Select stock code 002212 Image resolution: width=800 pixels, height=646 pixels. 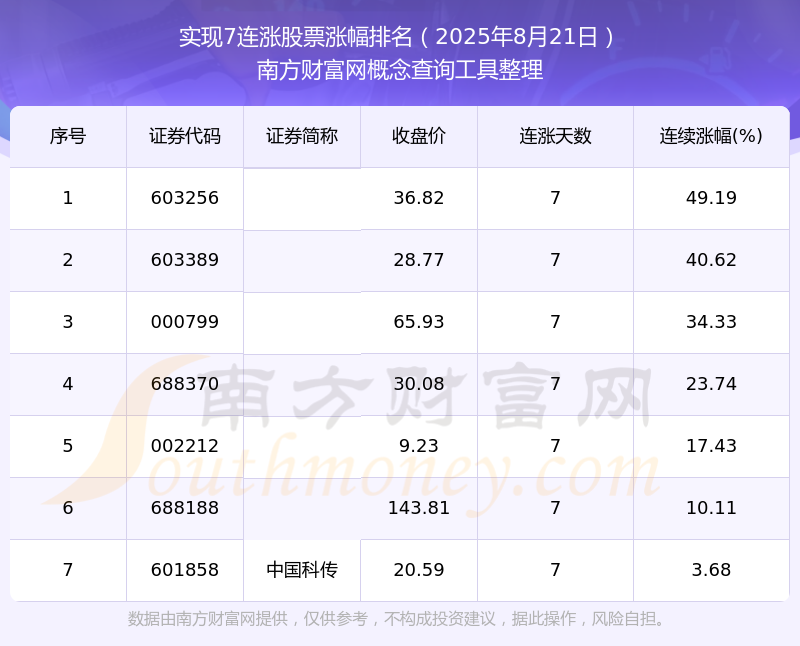point(185,446)
